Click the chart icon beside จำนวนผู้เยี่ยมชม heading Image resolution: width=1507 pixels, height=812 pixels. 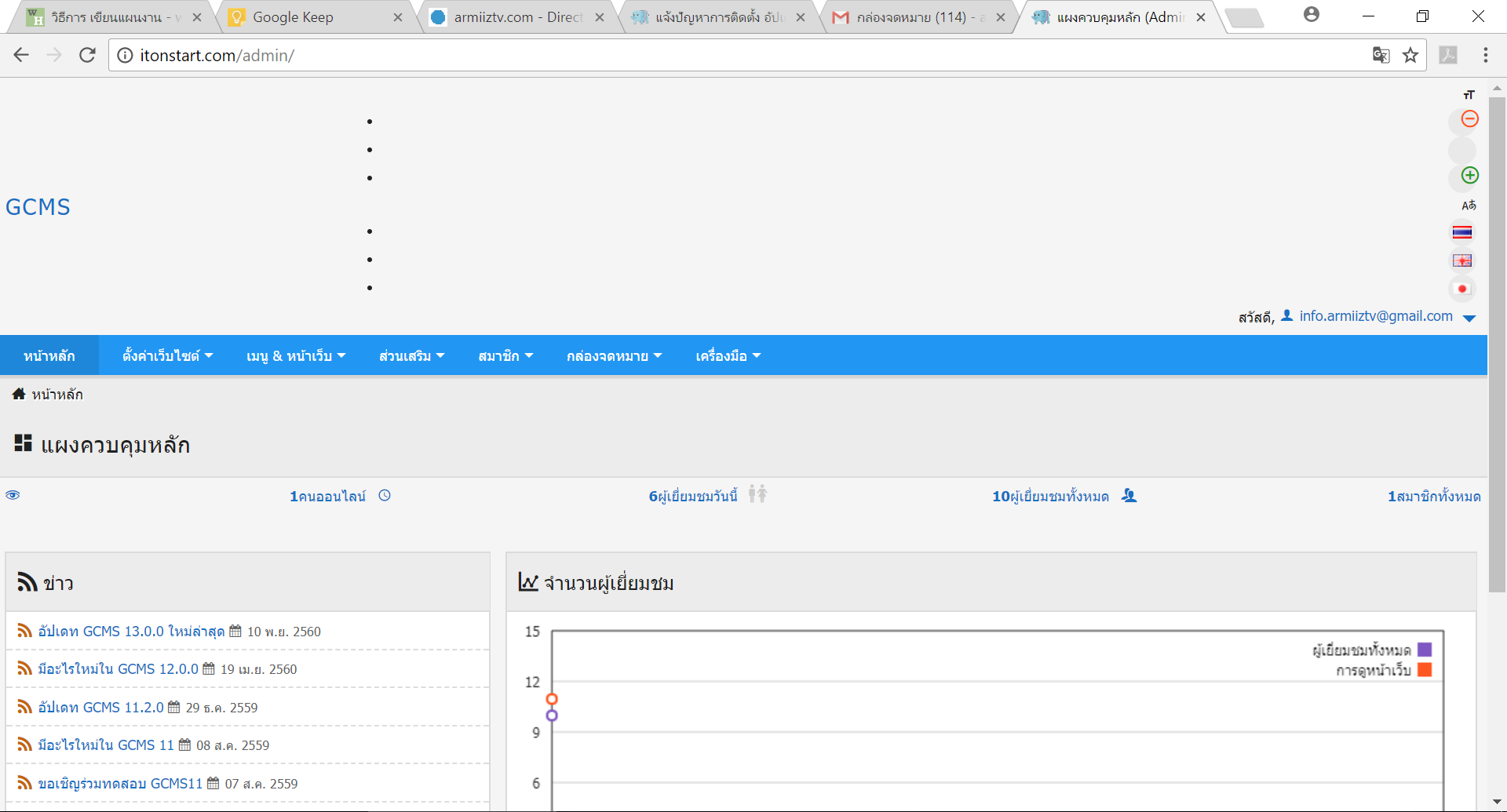(x=528, y=582)
